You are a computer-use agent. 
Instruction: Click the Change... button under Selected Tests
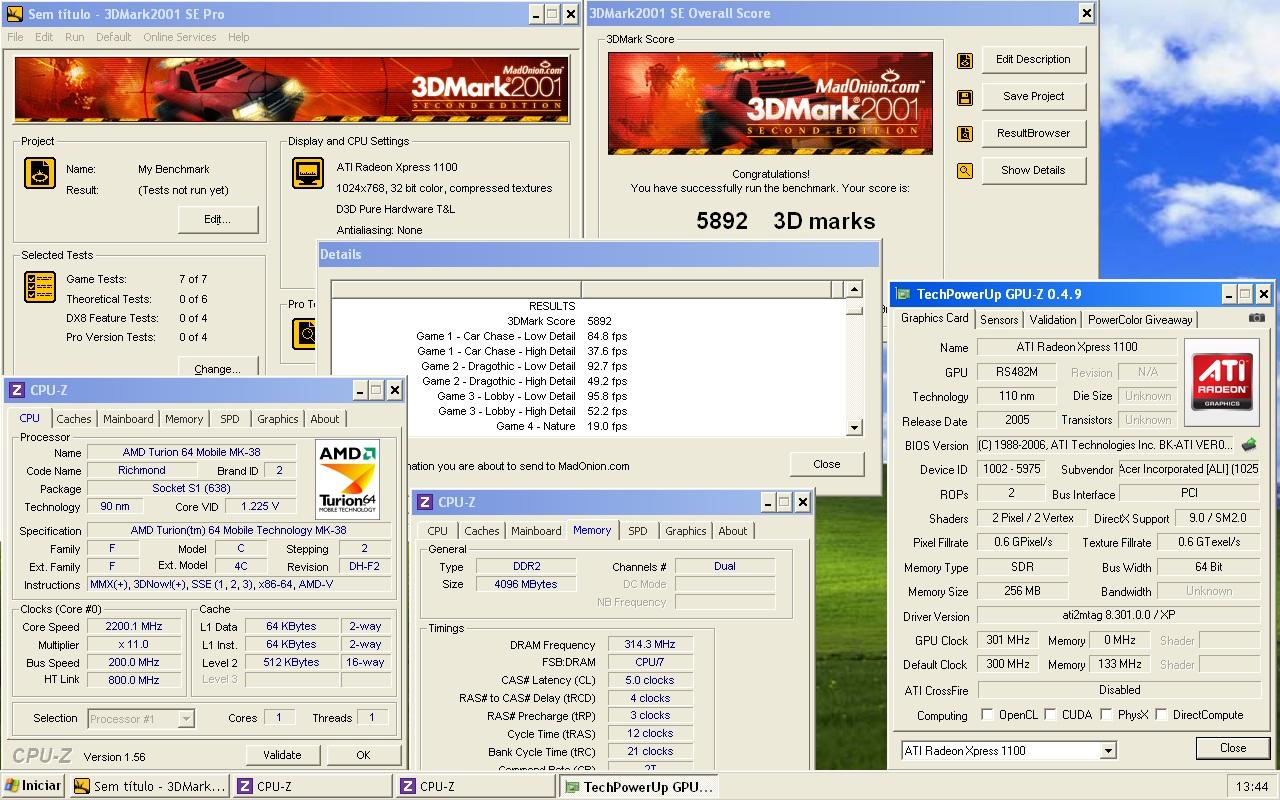pyautogui.click(x=218, y=369)
